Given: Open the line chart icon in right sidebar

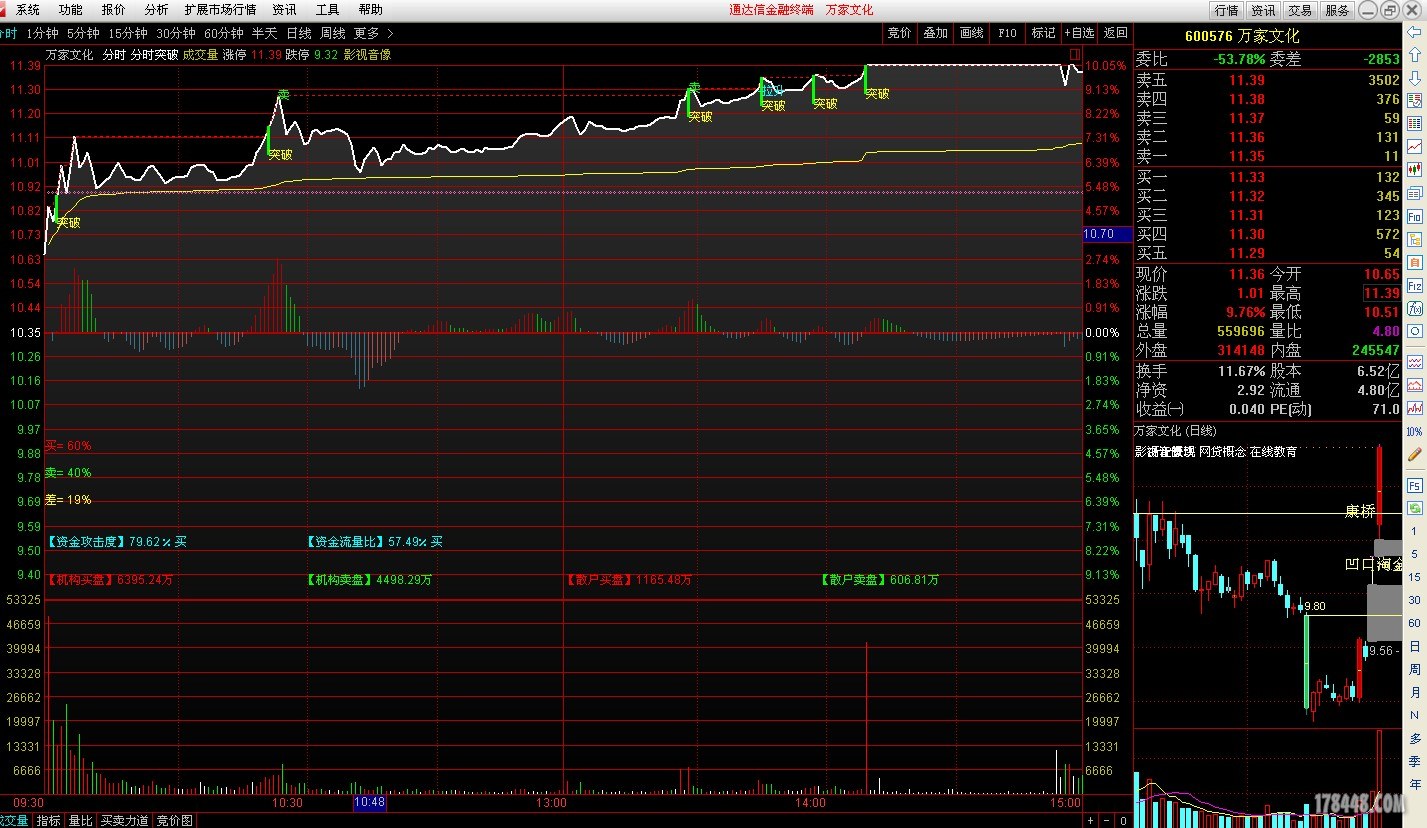Looking at the screenshot, I should pyautogui.click(x=1415, y=146).
